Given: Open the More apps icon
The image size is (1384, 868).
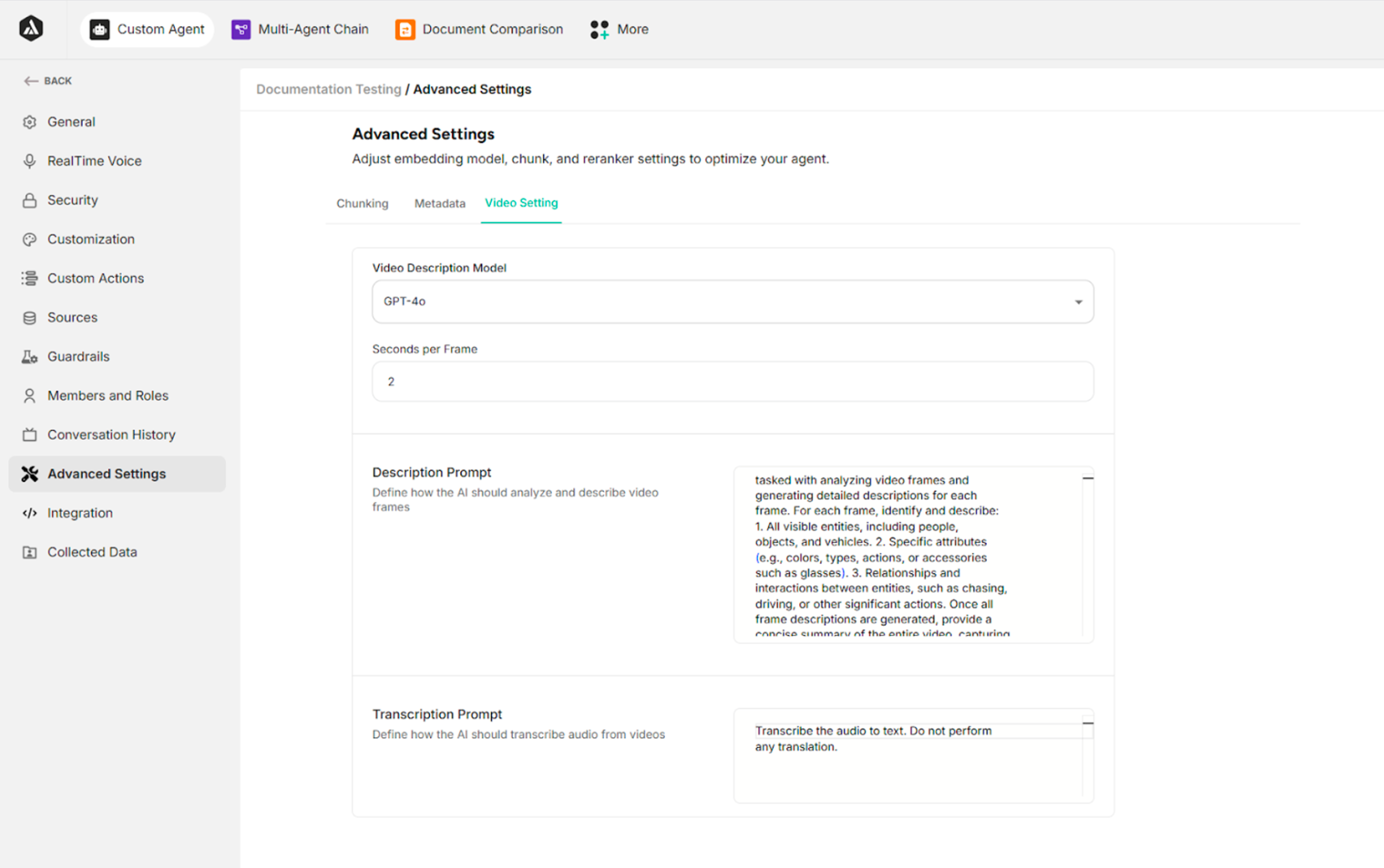Looking at the screenshot, I should 599,29.
